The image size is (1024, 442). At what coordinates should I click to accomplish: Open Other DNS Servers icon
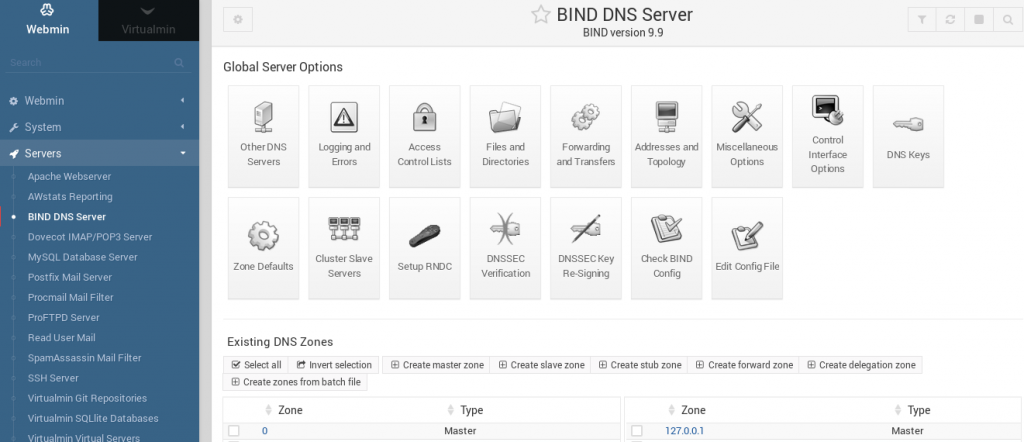pyautogui.click(x=263, y=136)
